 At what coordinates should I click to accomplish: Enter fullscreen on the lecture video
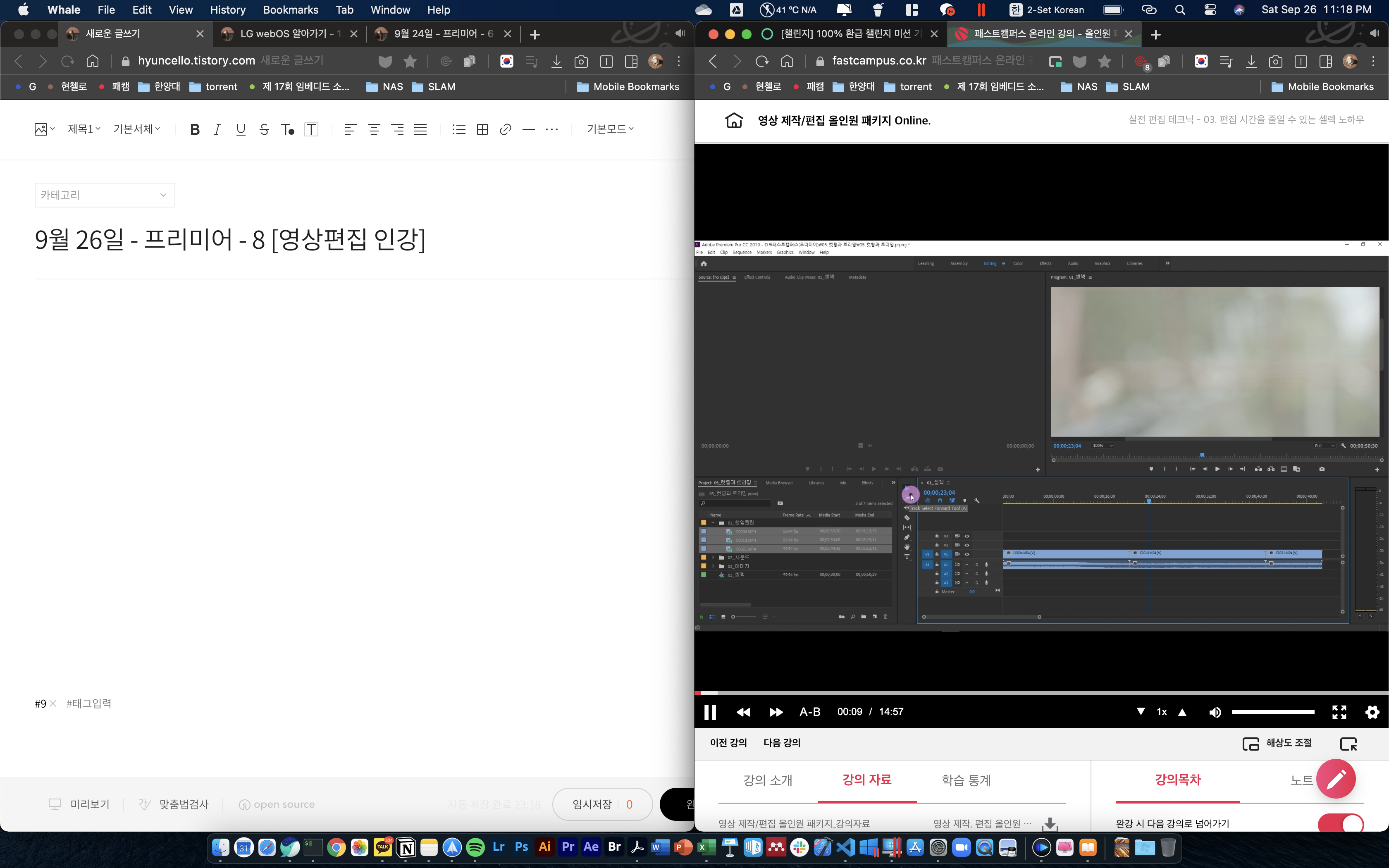click(1339, 712)
